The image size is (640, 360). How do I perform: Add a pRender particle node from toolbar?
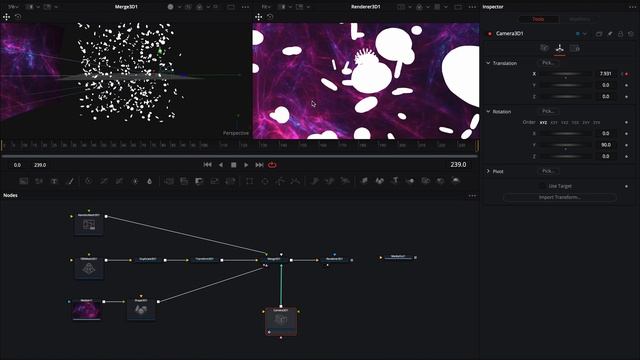click(x=345, y=181)
